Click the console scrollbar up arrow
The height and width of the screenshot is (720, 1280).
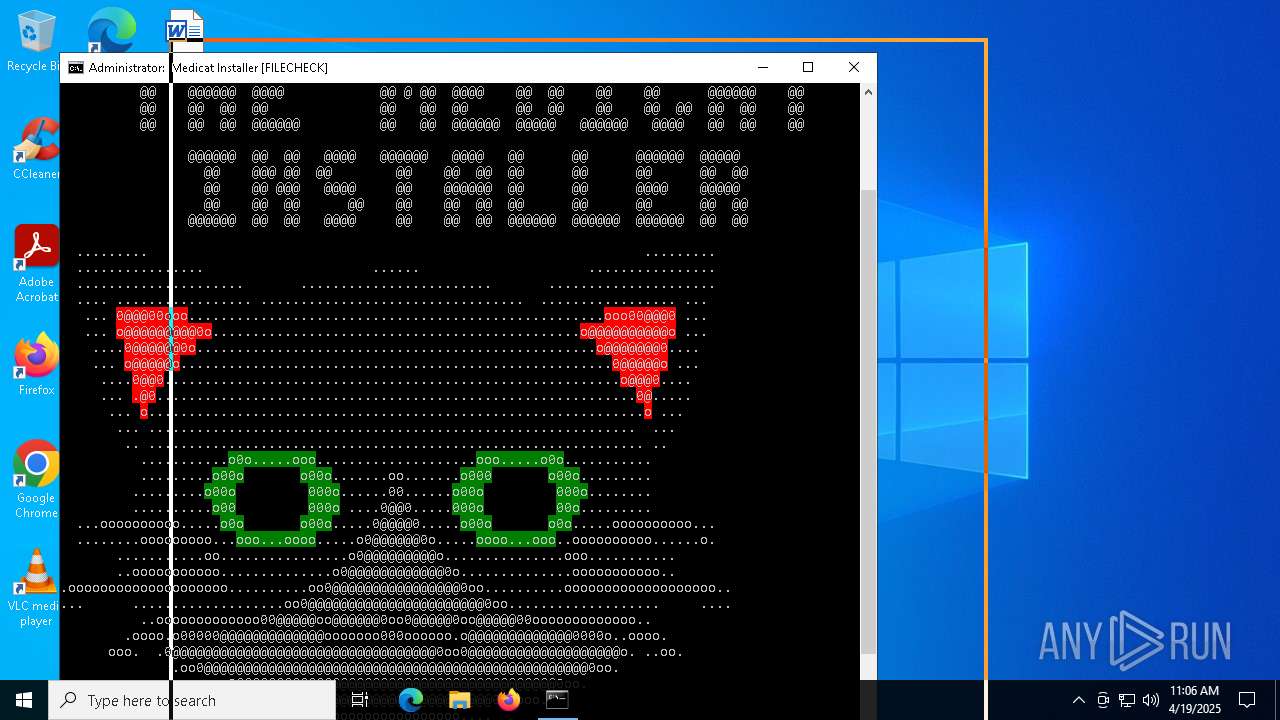coord(867,92)
